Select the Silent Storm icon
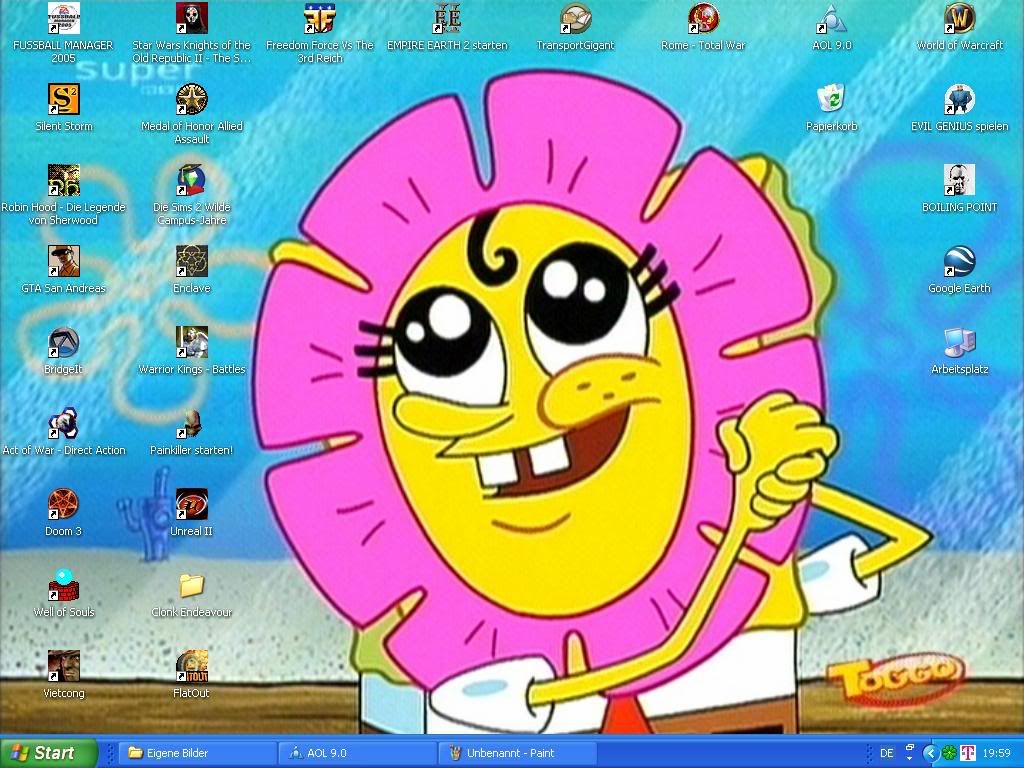1024x768 pixels. click(x=63, y=99)
